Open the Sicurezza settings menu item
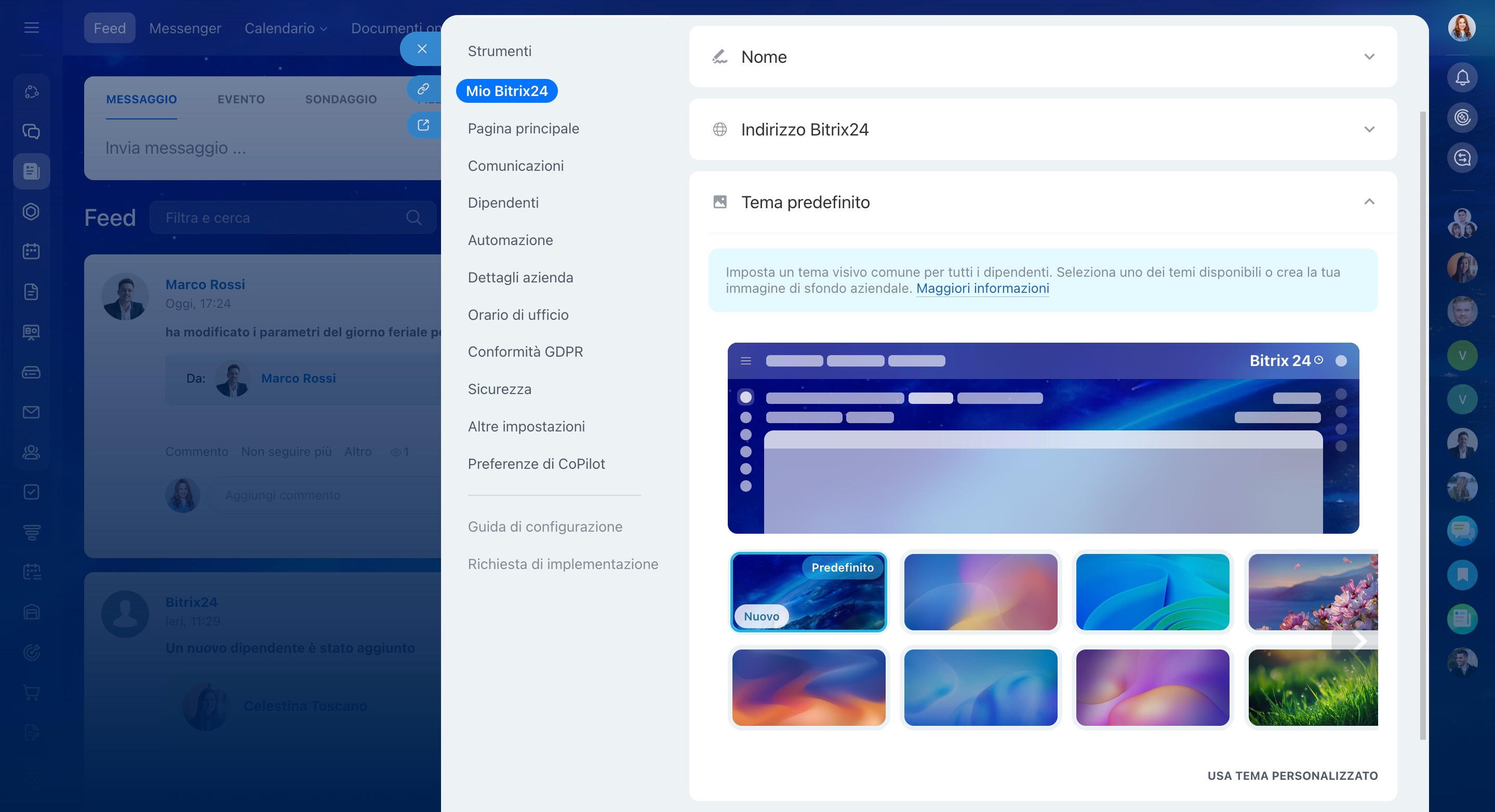The width and height of the screenshot is (1495, 812). tap(499, 388)
